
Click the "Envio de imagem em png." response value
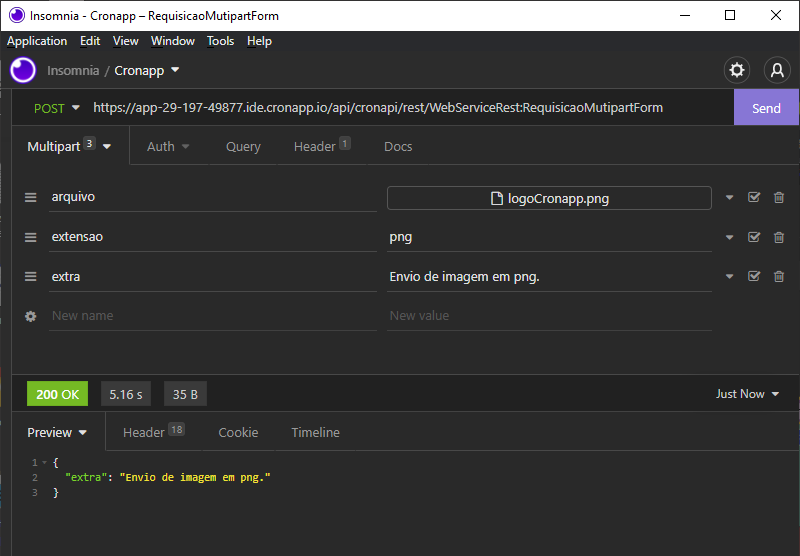[x=195, y=477]
